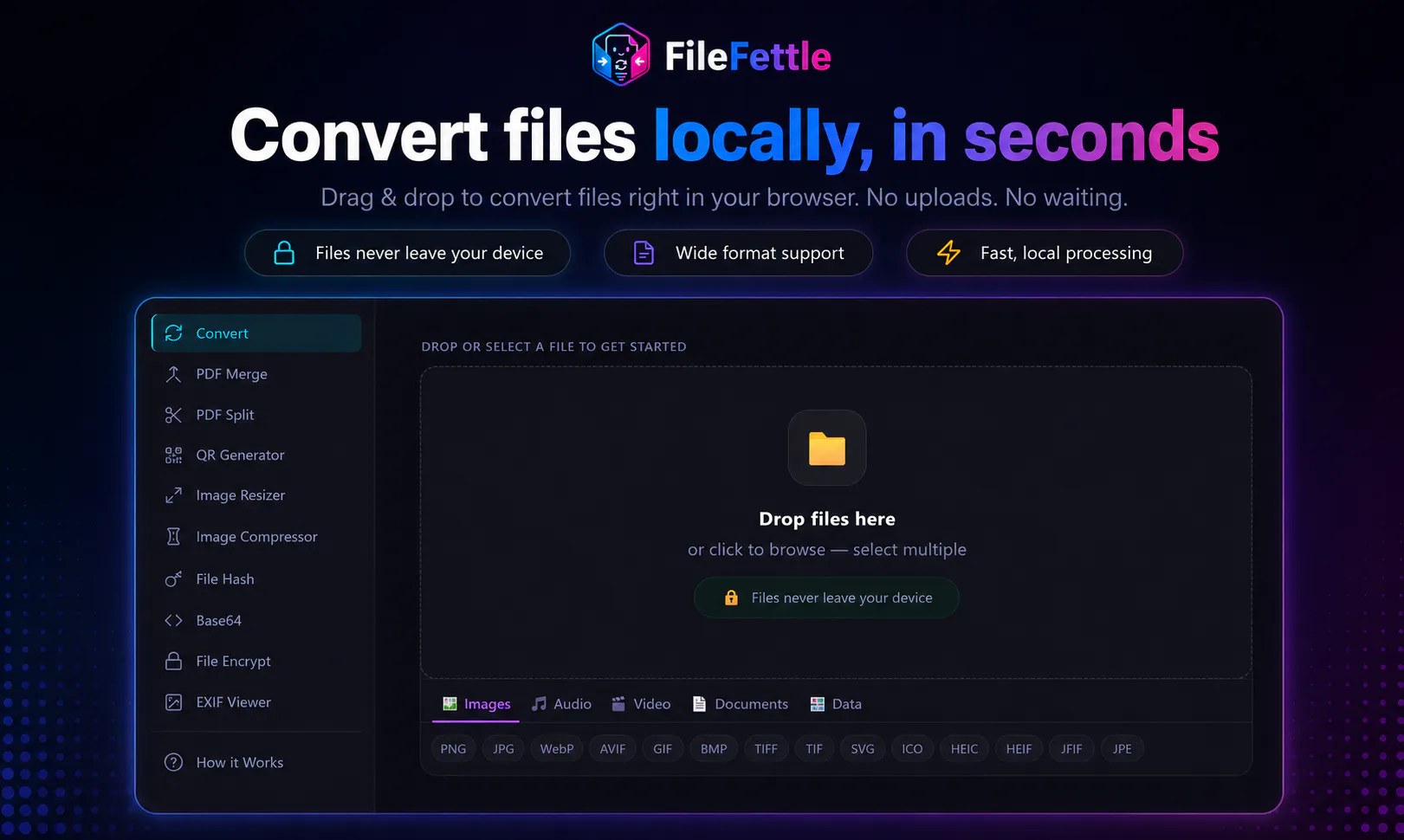This screenshot has height=840, width=1404.
Task: Click 'or click to browse — select multiple' text
Action: [x=827, y=550]
